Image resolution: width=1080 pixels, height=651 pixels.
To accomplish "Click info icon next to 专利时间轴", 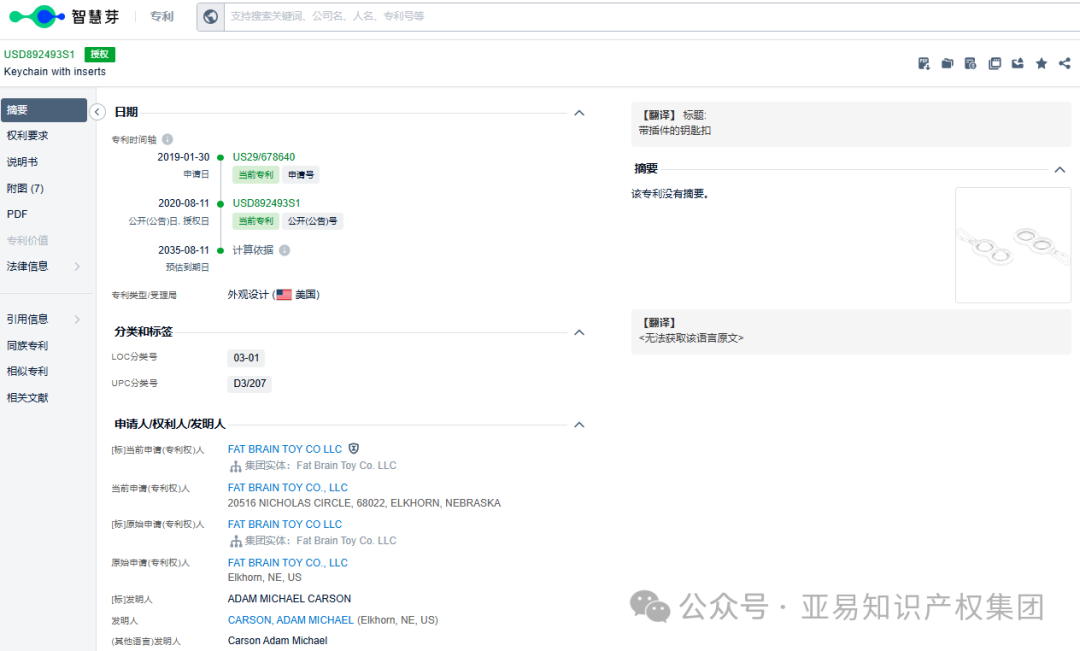I will [x=167, y=139].
